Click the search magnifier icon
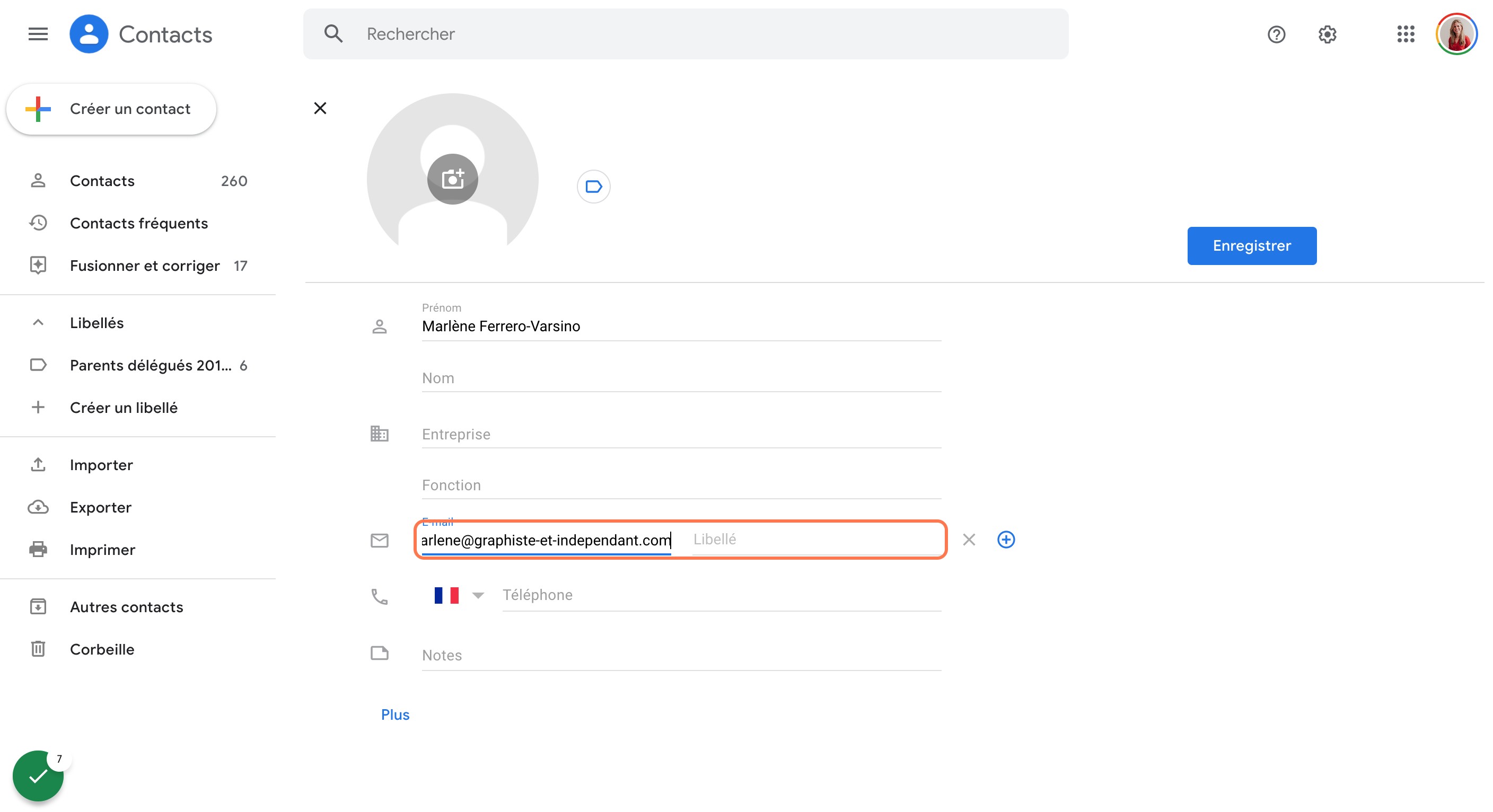The height and width of the screenshot is (812, 1493). pyautogui.click(x=333, y=34)
